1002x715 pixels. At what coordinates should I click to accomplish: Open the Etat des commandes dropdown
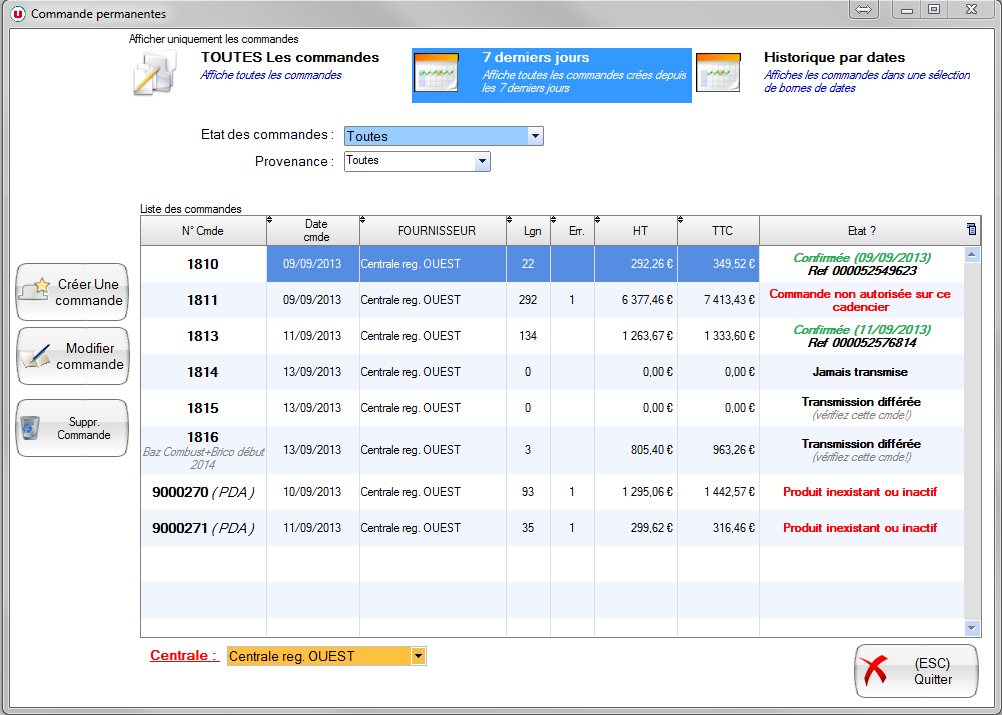click(535, 136)
